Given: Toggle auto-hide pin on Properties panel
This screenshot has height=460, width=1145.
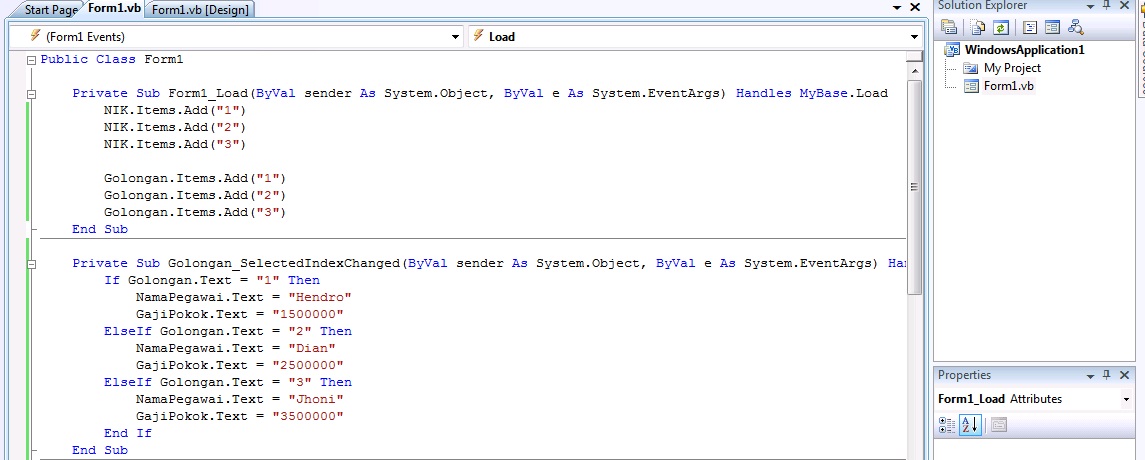Looking at the screenshot, I should click(x=1106, y=375).
